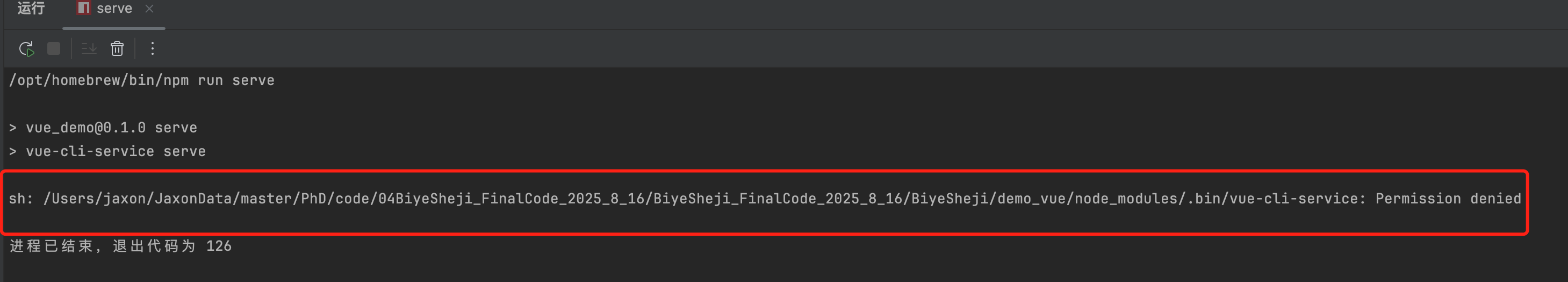Click the Permission denied text
The image size is (1568, 282).
[1448, 199]
